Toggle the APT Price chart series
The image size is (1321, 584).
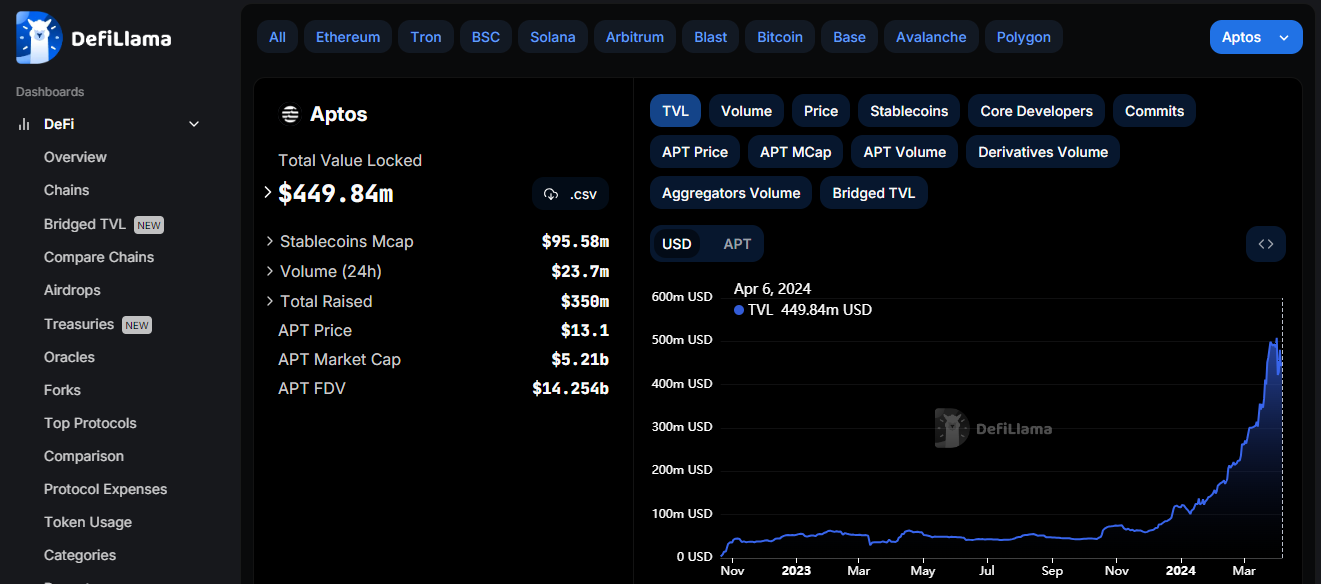(695, 152)
